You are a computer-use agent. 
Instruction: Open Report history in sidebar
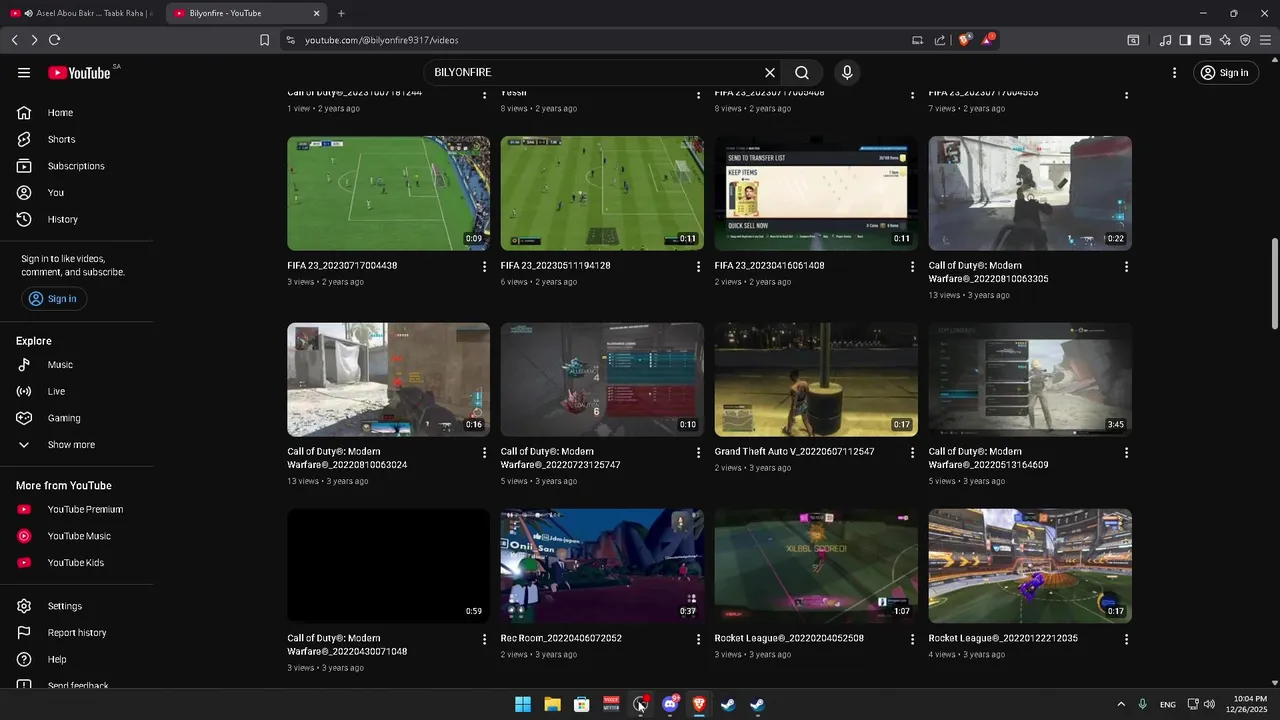click(77, 633)
